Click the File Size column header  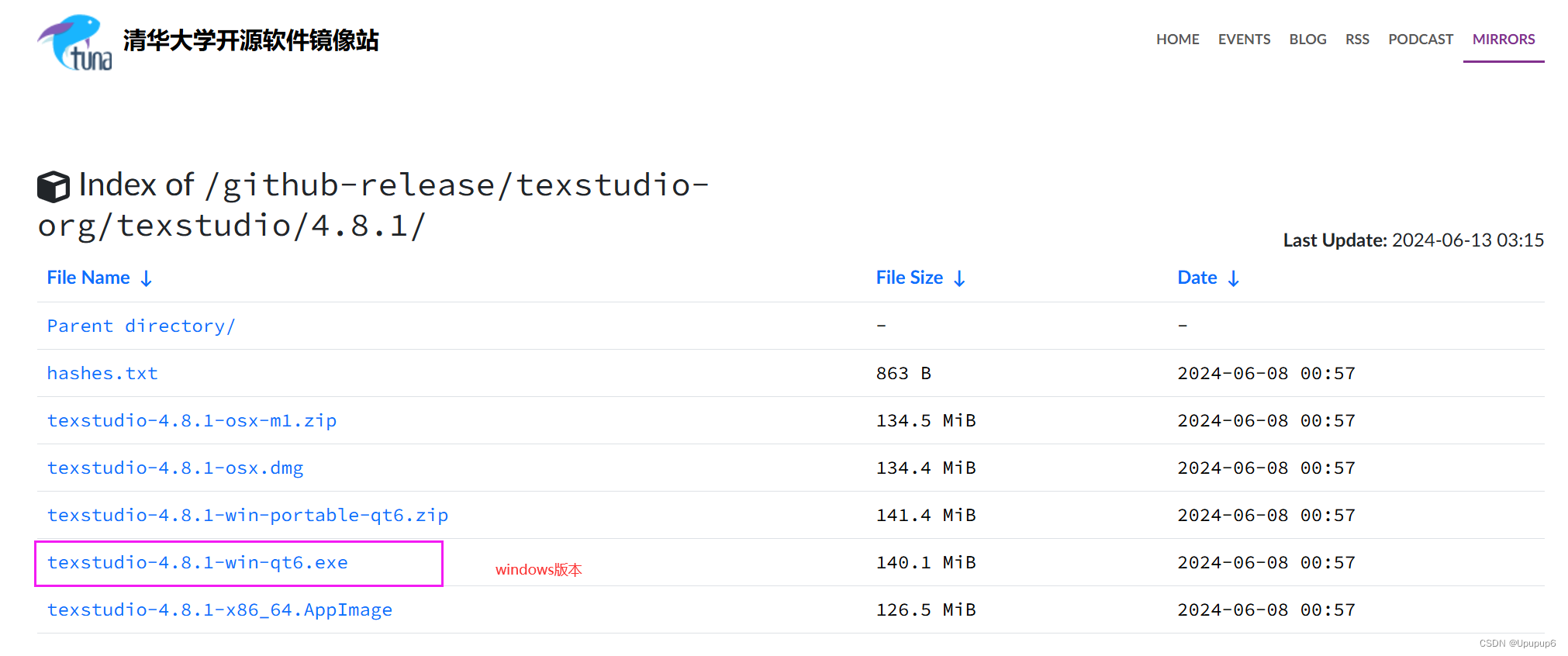(x=910, y=278)
